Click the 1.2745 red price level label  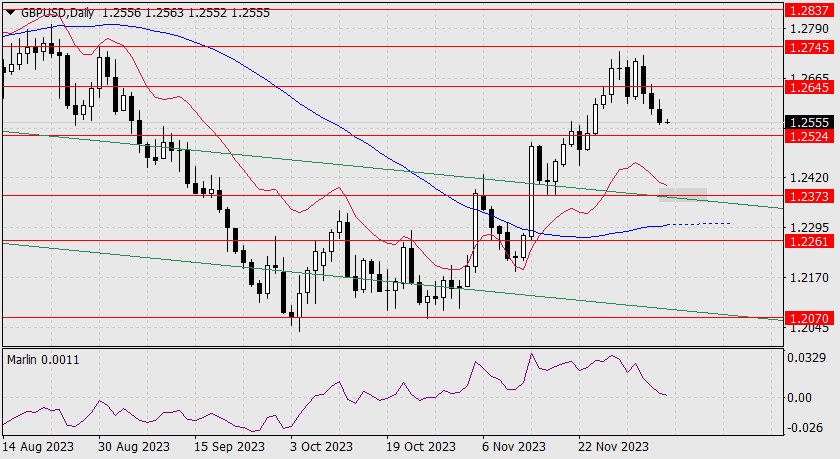(x=809, y=47)
